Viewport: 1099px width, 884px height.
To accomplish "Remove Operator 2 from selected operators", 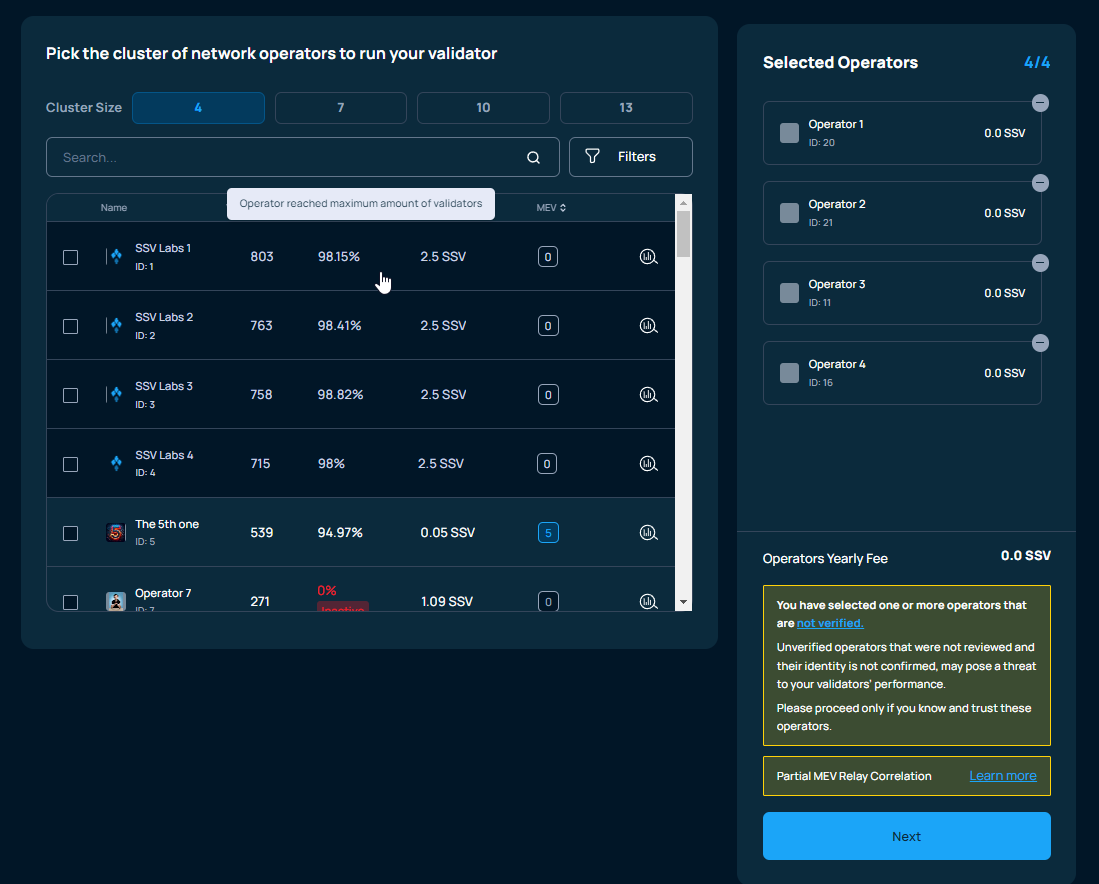I will [1040, 183].
